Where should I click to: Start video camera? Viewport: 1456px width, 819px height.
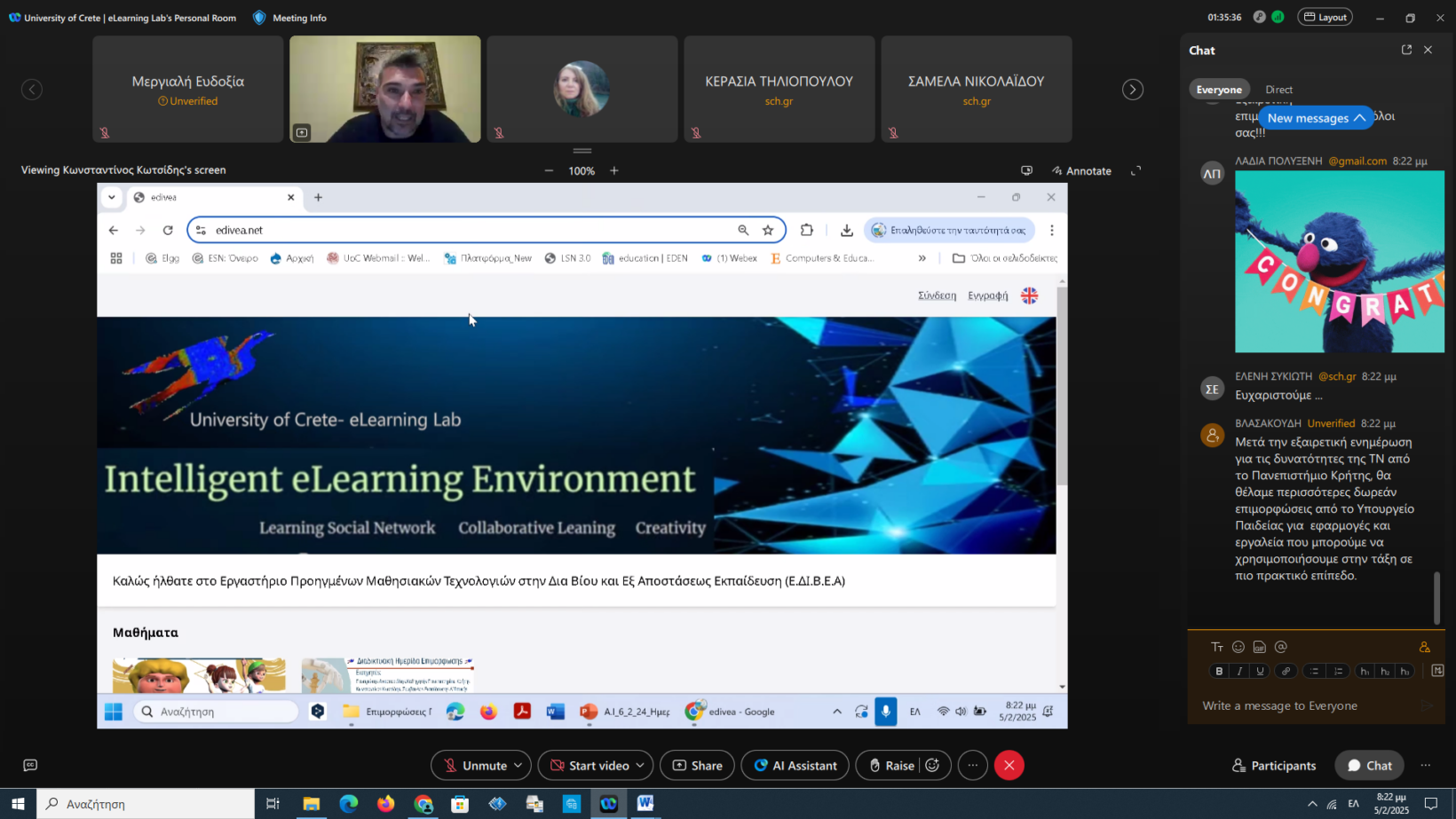(x=589, y=765)
